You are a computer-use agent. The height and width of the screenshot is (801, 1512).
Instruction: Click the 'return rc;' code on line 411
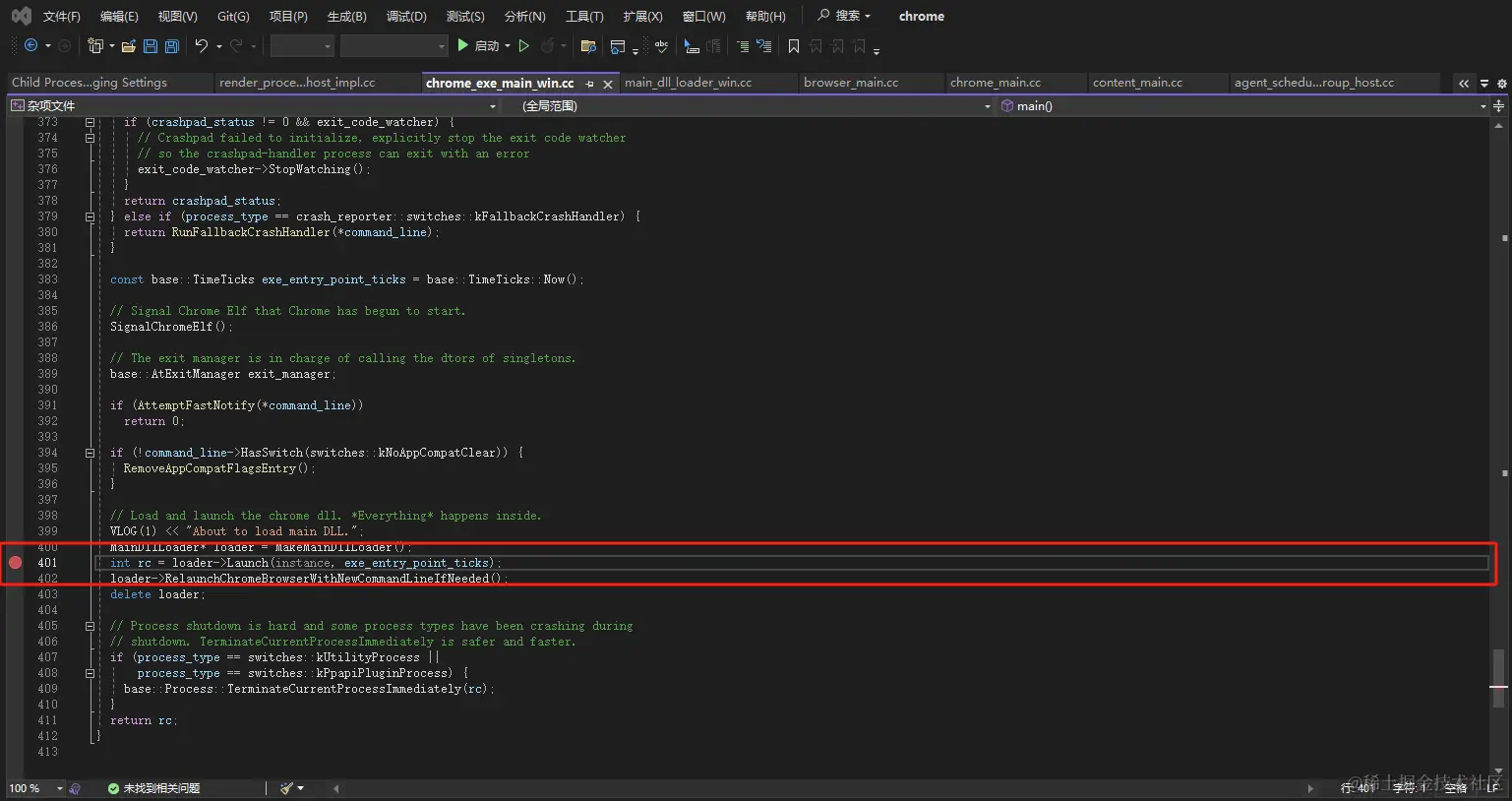[145, 720]
